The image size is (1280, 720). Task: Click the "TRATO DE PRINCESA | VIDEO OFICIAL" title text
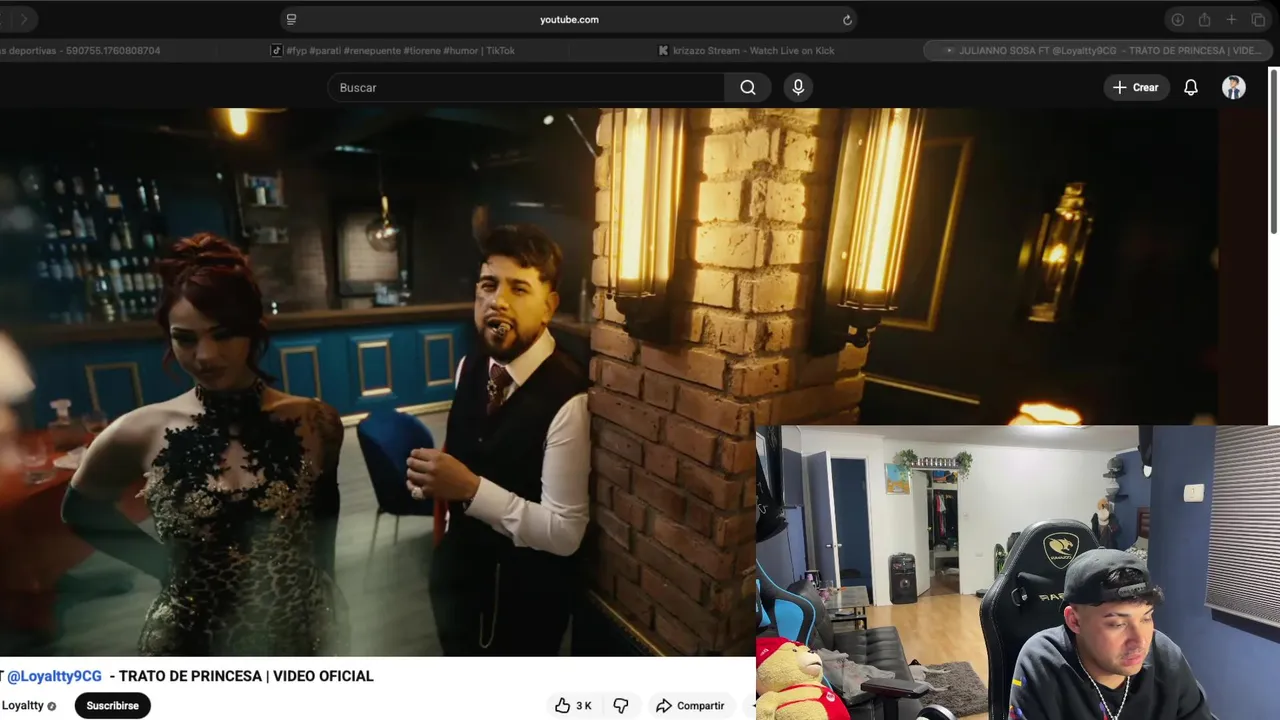(246, 676)
